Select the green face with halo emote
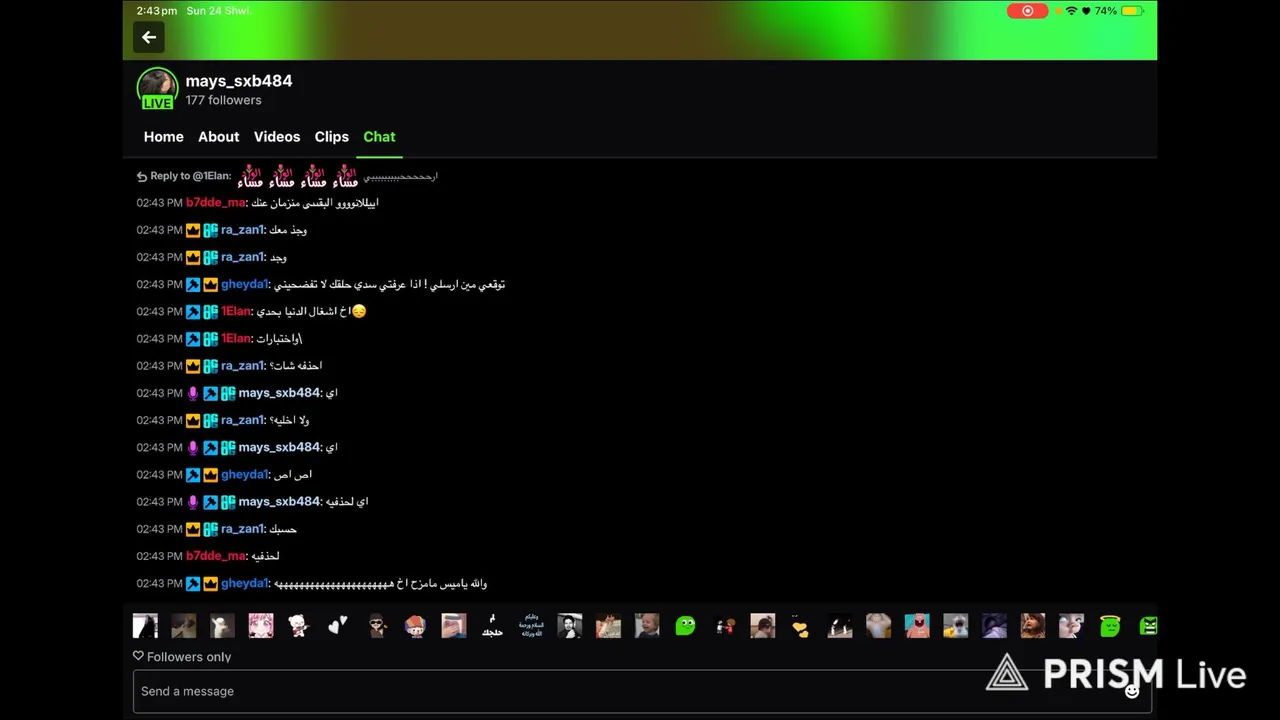Viewport: 1280px width, 720px height. click(1110, 626)
